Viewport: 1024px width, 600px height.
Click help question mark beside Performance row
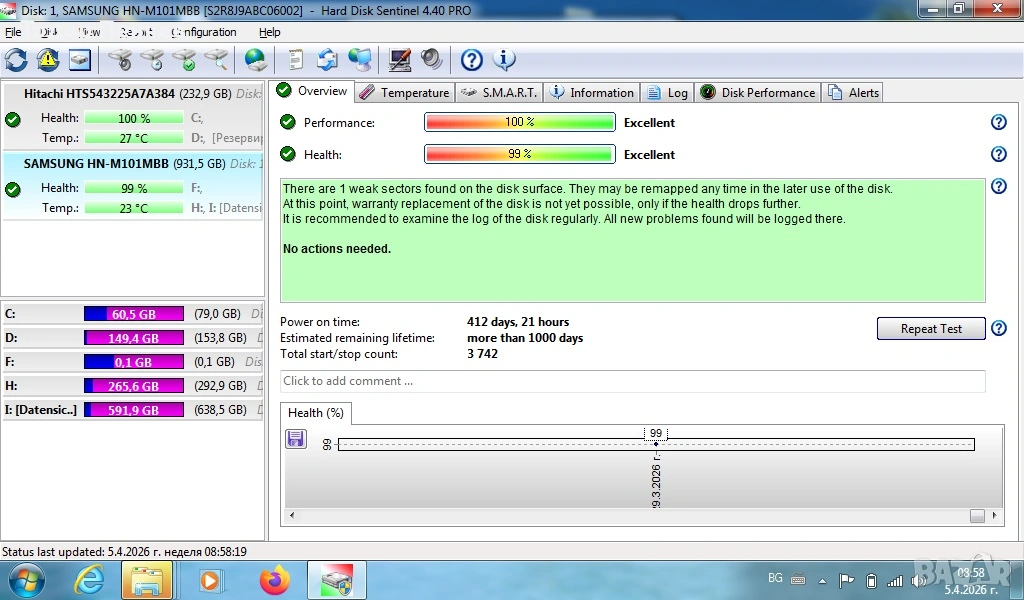998,123
